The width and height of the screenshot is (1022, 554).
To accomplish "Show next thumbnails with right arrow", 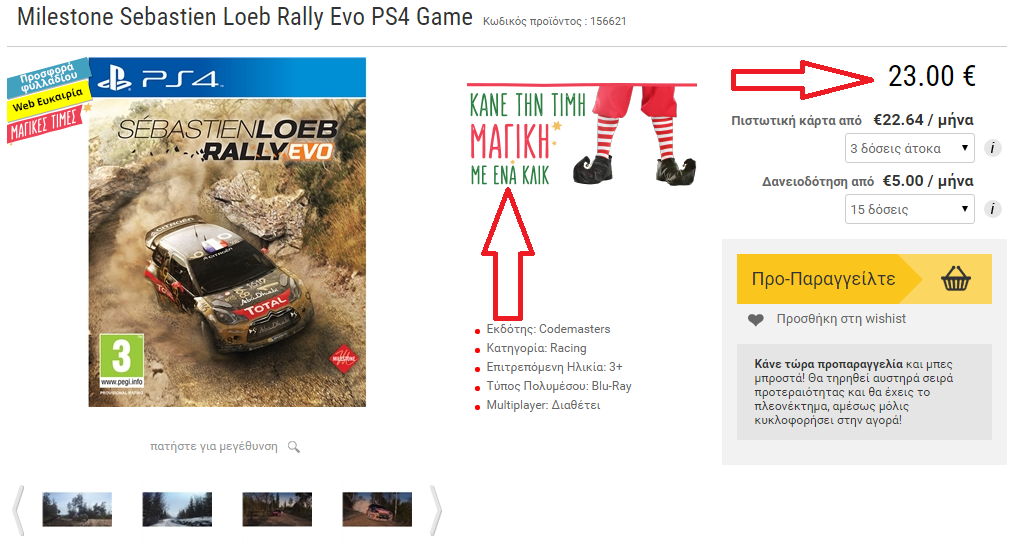I will pos(435,510).
